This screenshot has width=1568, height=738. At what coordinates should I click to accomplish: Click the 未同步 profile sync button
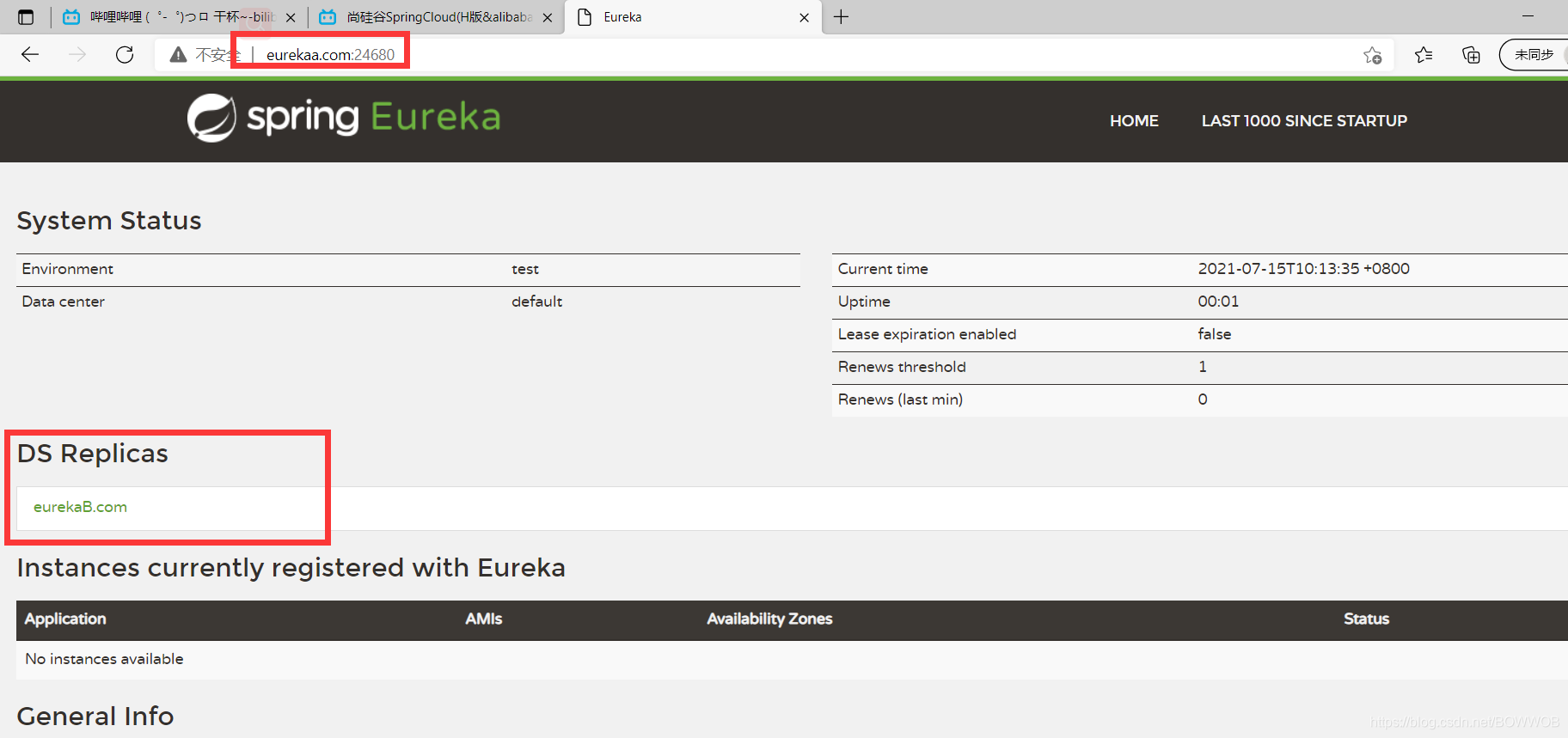(1534, 55)
